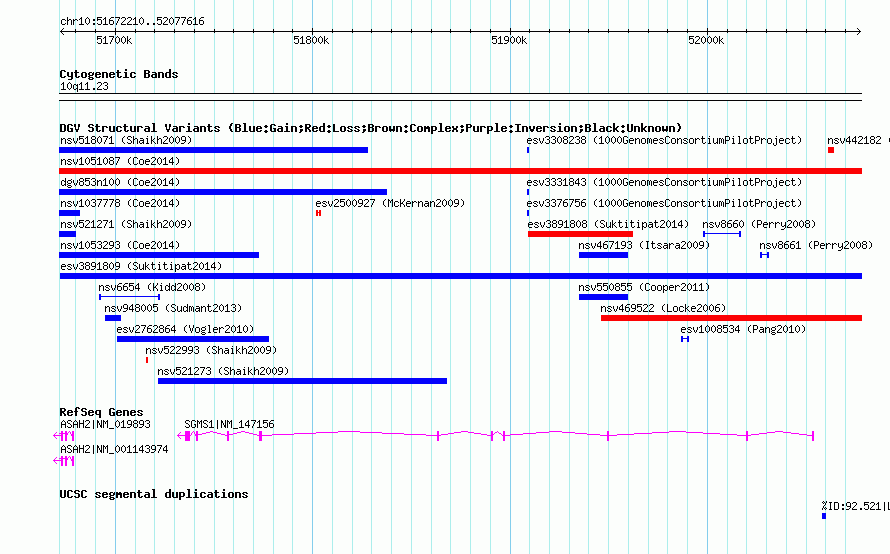Select the nsv1053293 (Coe2014) blue bar

click(159, 255)
